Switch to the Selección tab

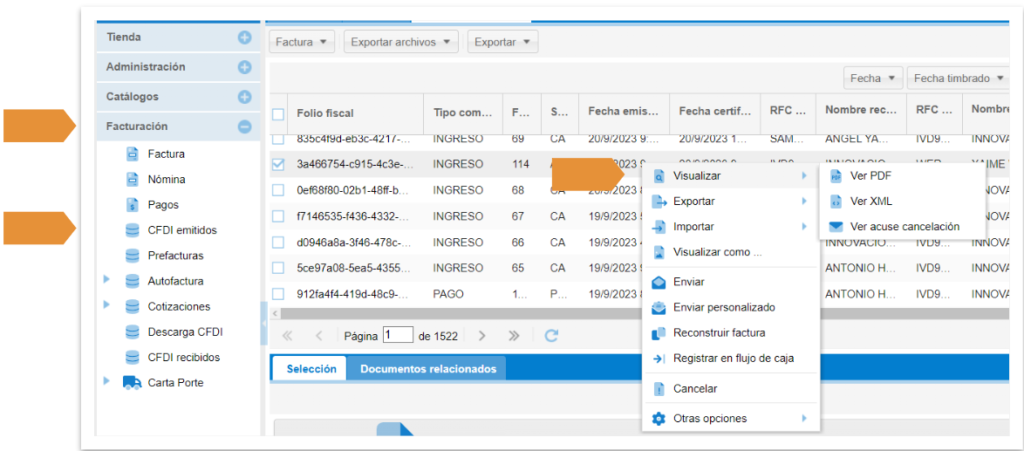[x=312, y=369]
